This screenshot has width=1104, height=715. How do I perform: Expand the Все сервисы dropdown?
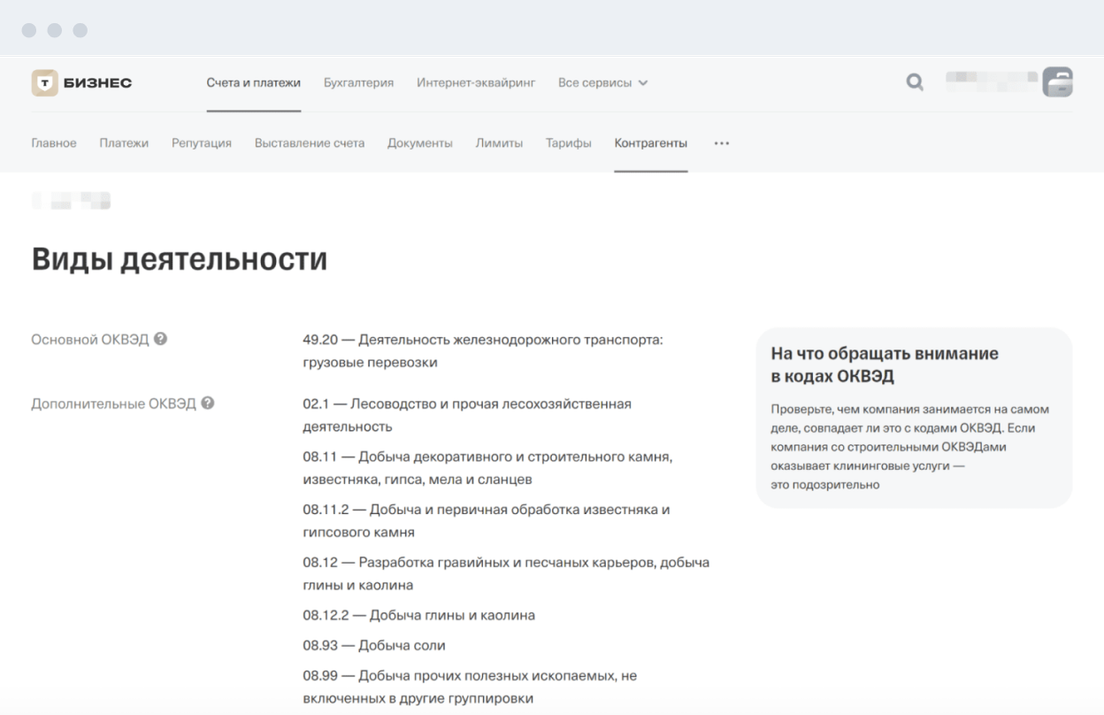[x=602, y=83]
